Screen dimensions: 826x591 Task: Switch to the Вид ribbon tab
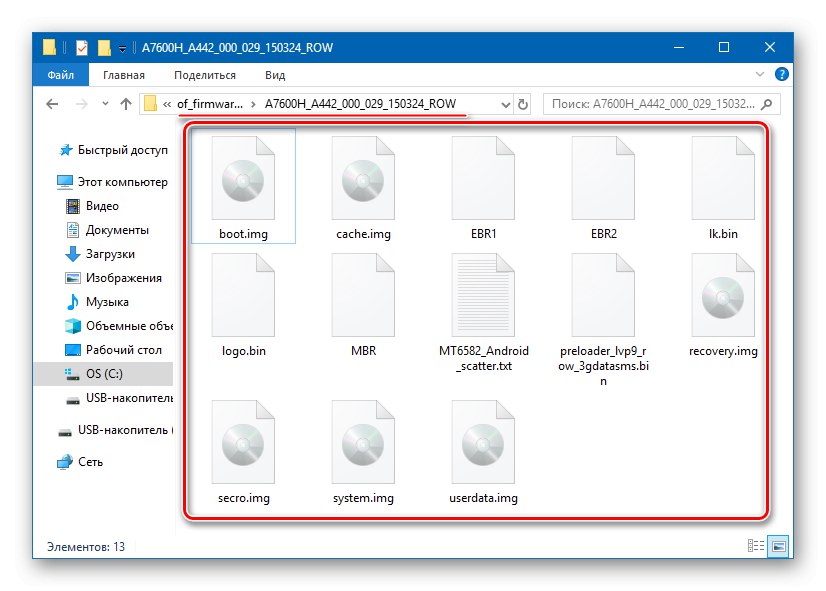274,74
